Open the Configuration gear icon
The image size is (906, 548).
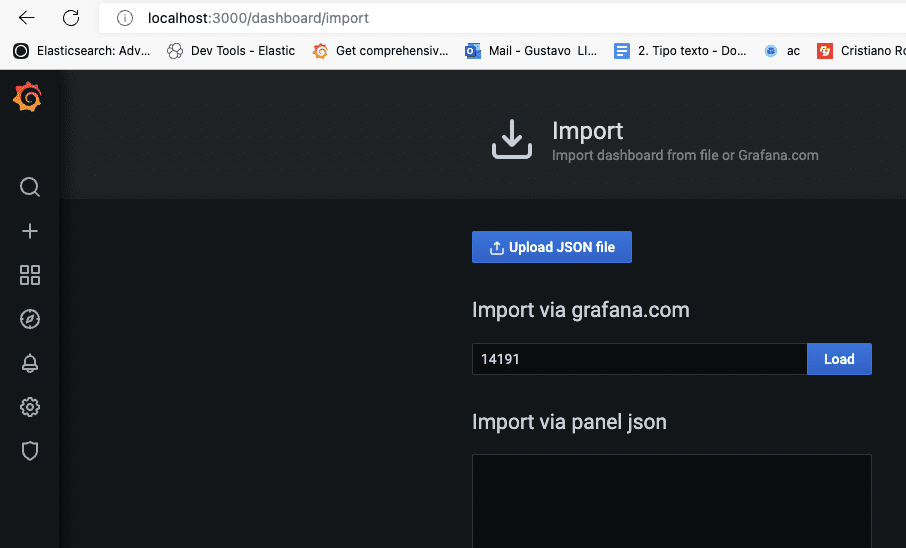(29, 407)
